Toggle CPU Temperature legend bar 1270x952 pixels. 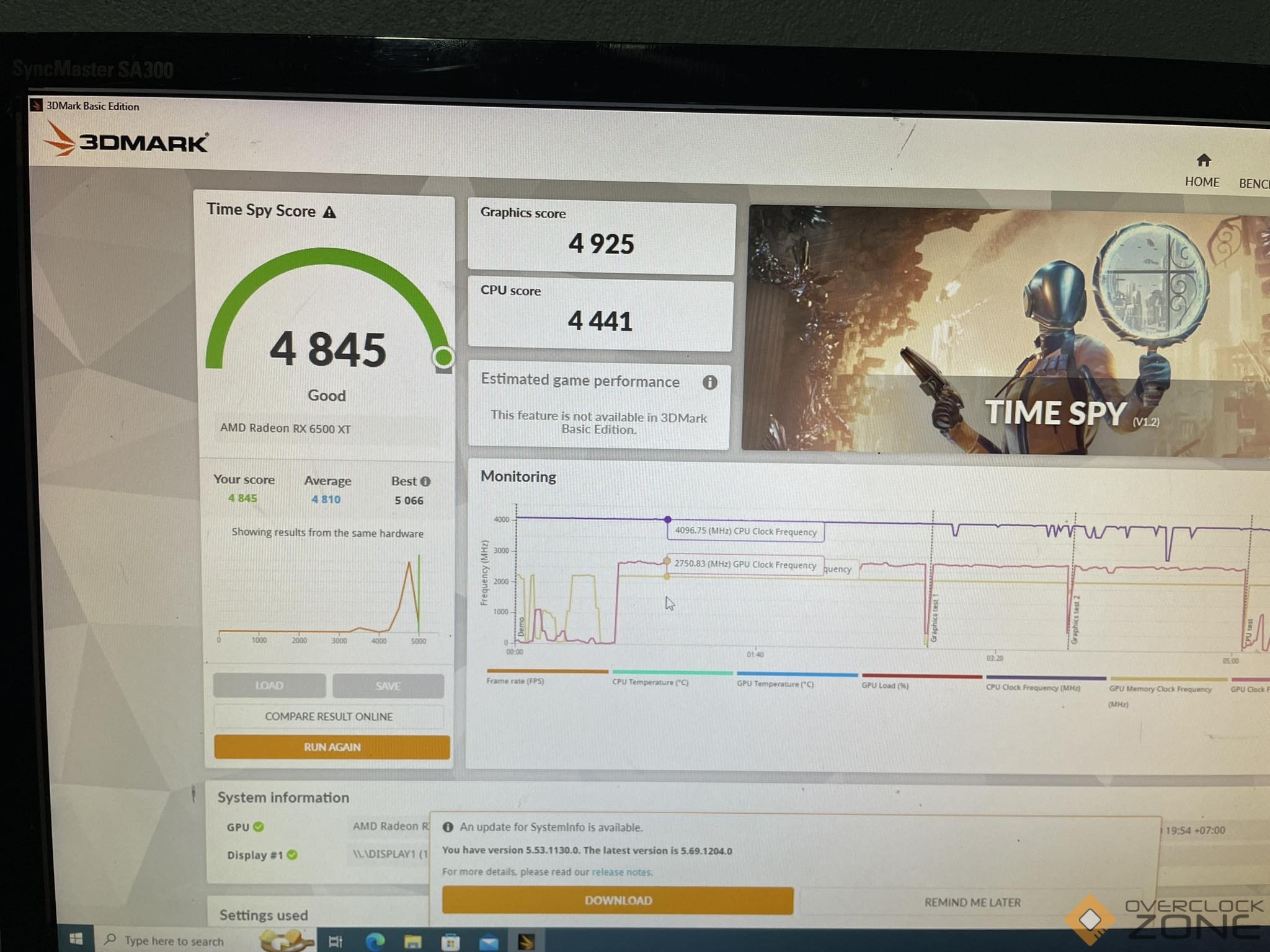pos(672,672)
